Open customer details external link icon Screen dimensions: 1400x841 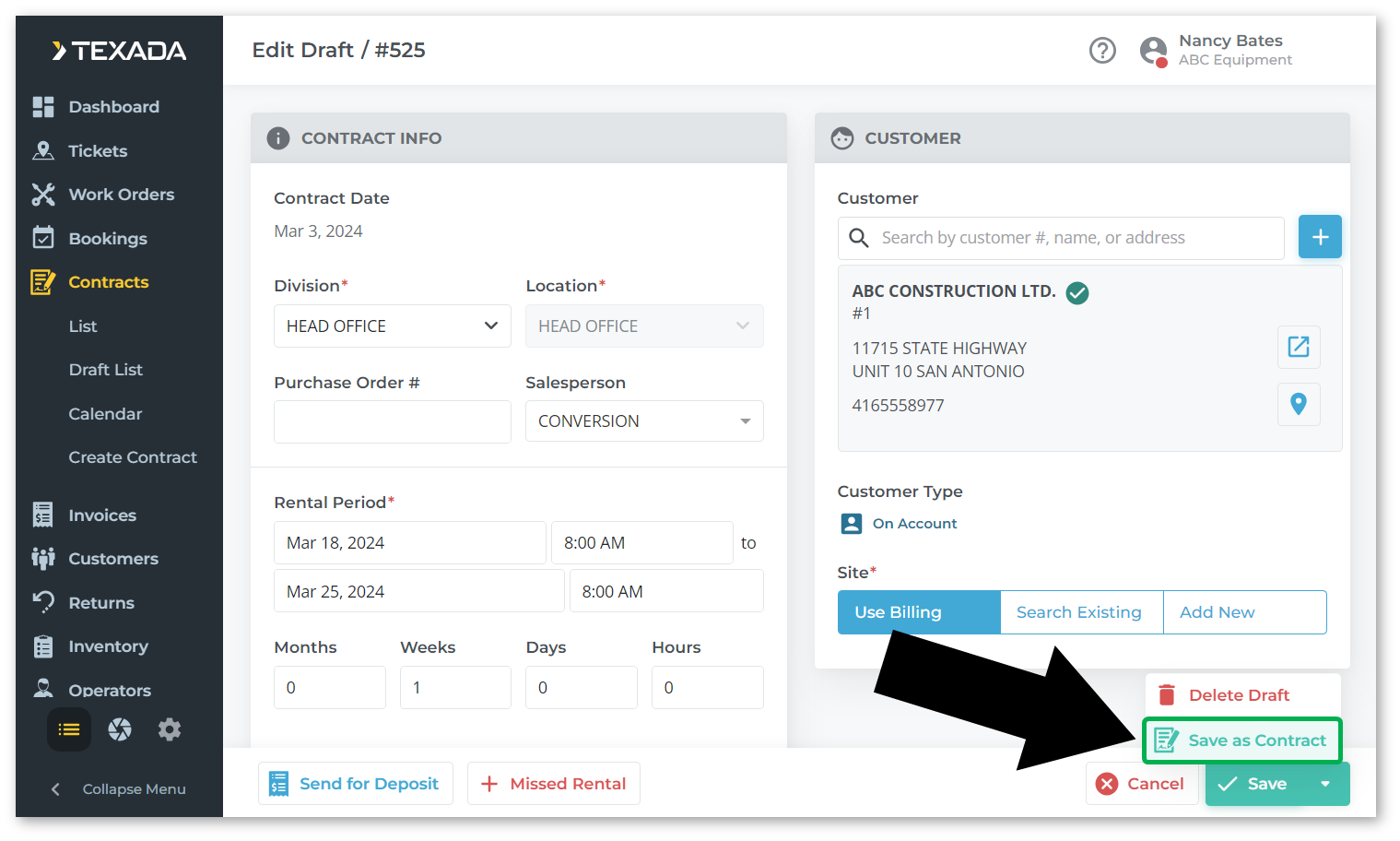click(x=1299, y=347)
